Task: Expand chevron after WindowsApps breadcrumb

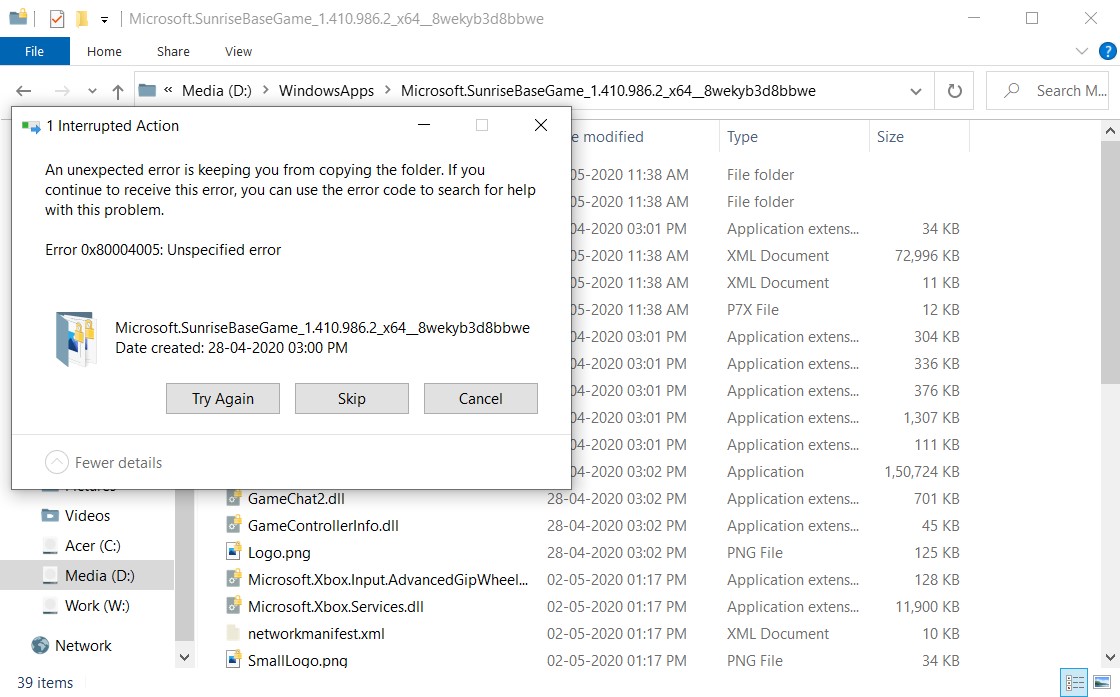Action: (388, 91)
